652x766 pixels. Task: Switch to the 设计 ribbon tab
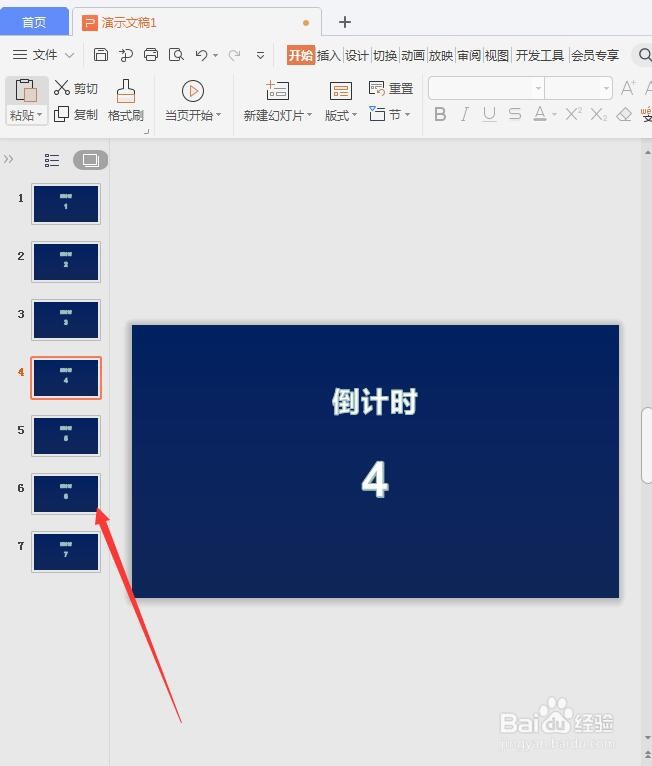pos(357,56)
